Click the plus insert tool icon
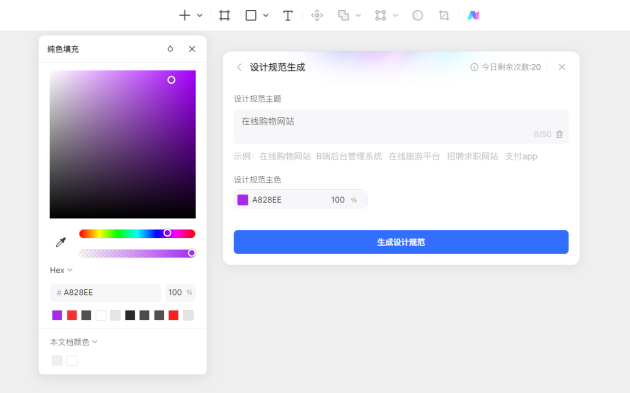The image size is (630, 393). 184,16
